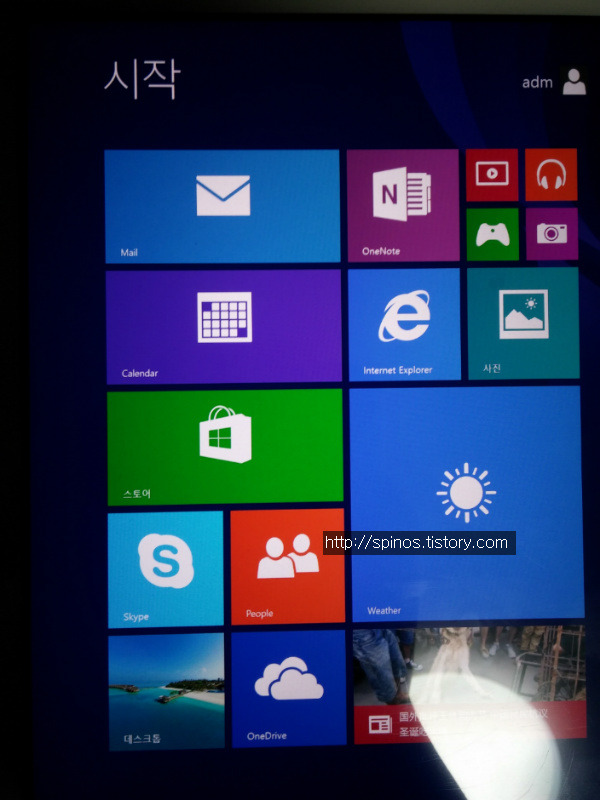Open the Weather tile

467,504
